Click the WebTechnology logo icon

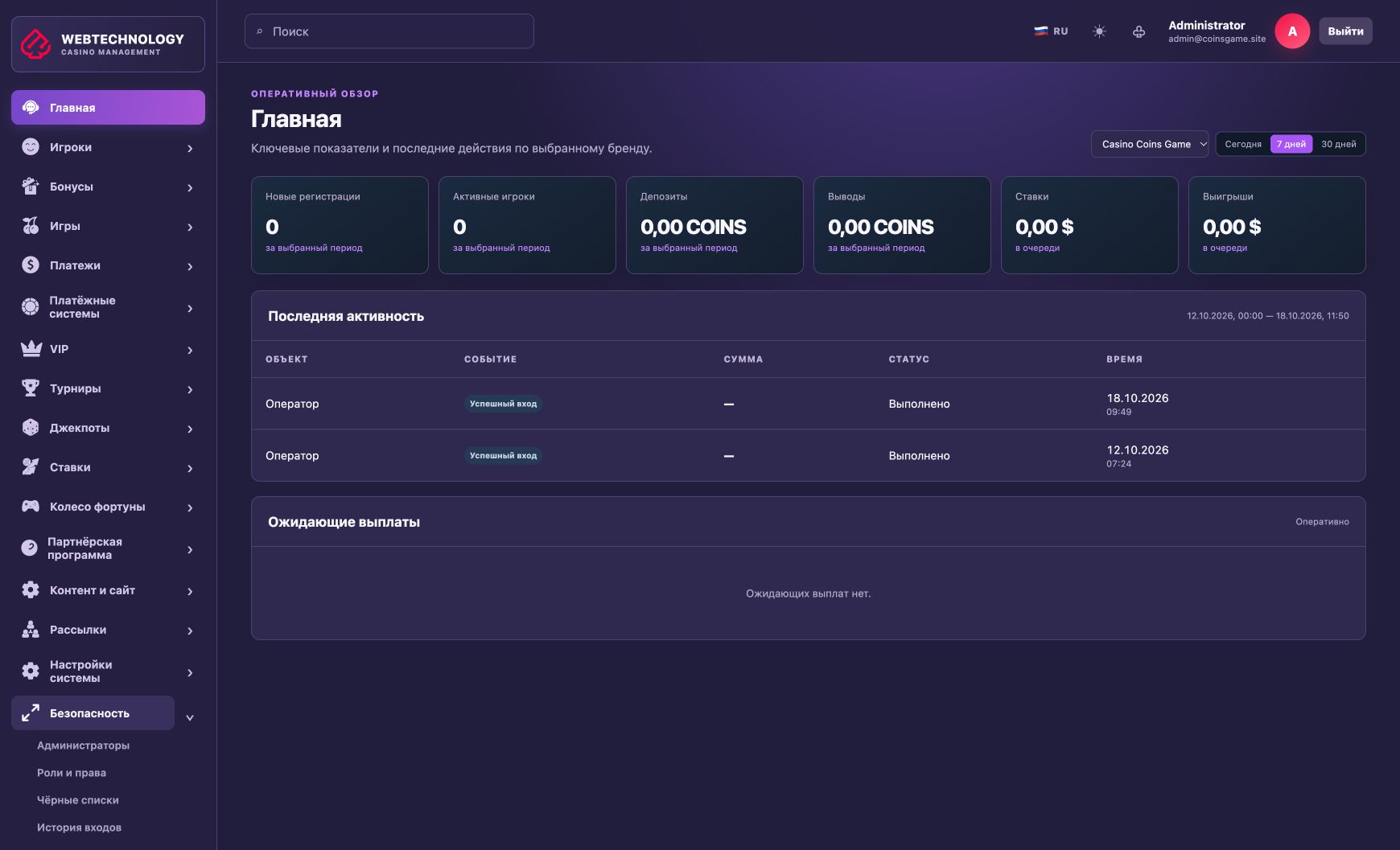coord(35,44)
